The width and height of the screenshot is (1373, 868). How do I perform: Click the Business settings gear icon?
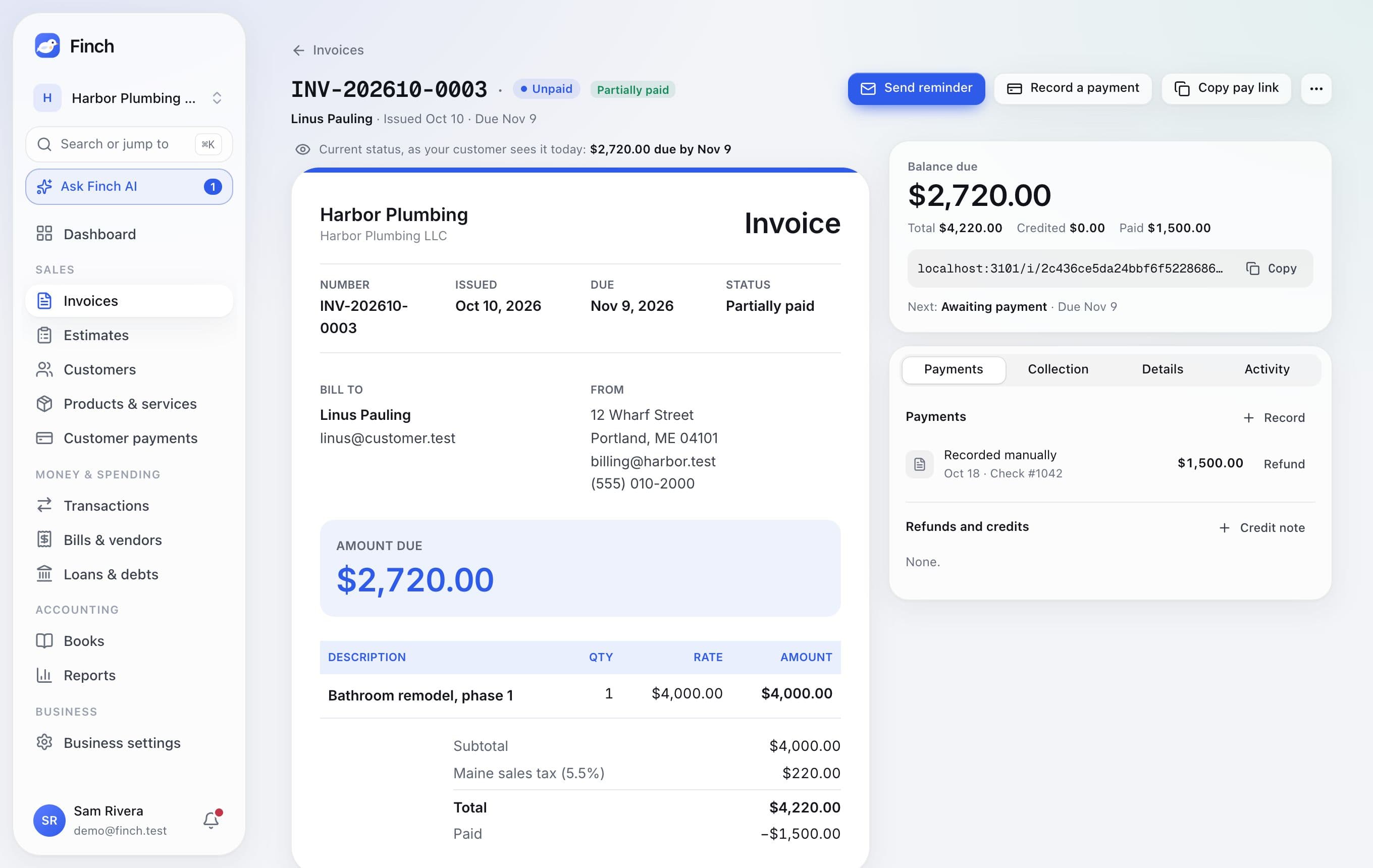coord(44,742)
